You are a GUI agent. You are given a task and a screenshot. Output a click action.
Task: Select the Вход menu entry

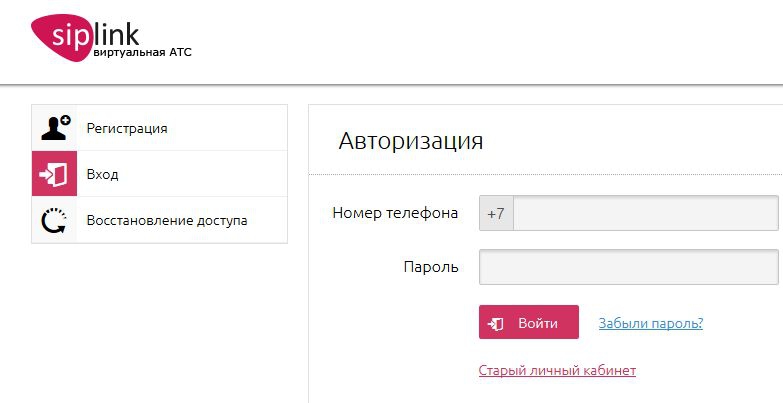102,174
